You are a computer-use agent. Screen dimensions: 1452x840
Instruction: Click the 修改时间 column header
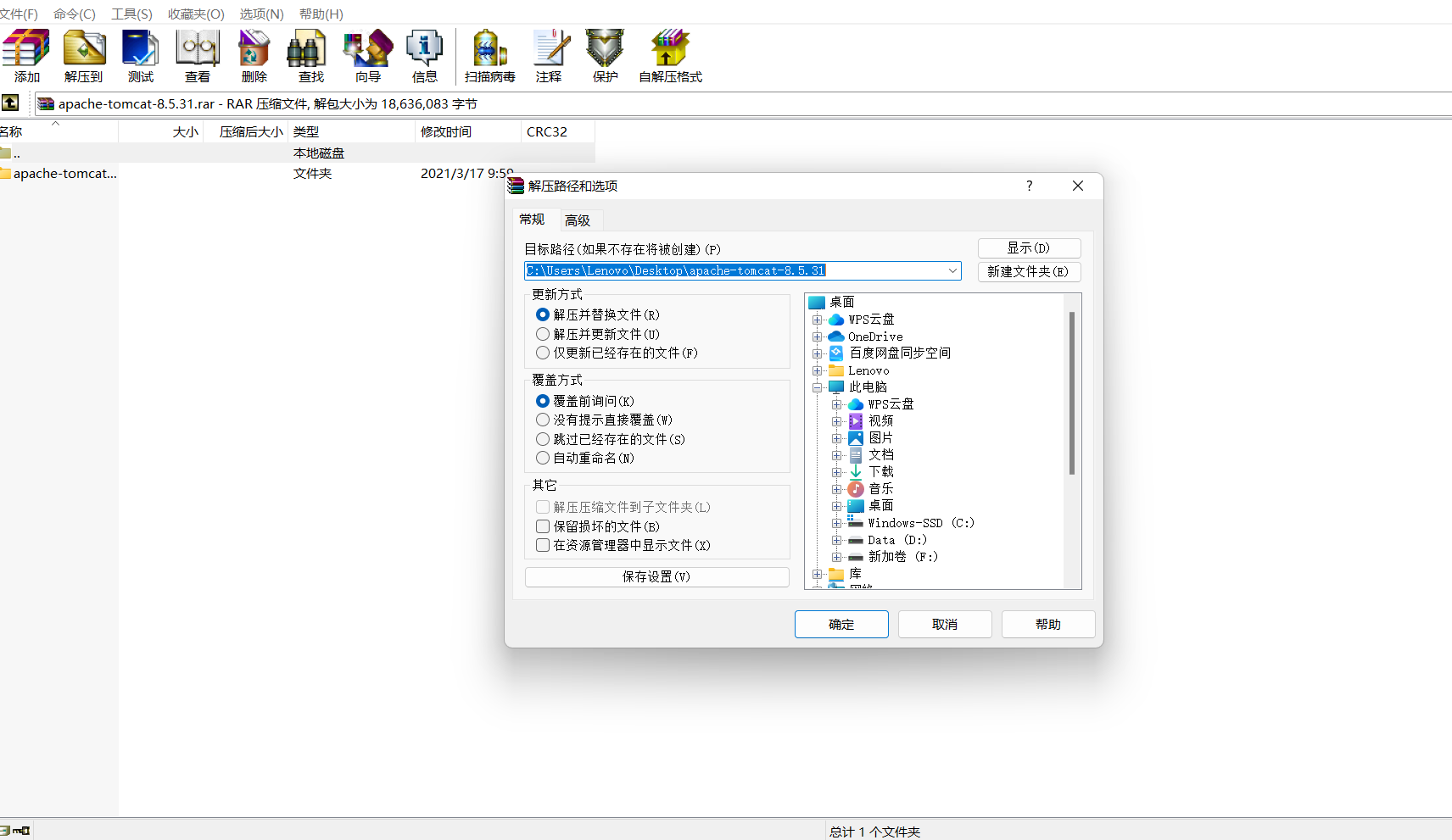point(468,131)
